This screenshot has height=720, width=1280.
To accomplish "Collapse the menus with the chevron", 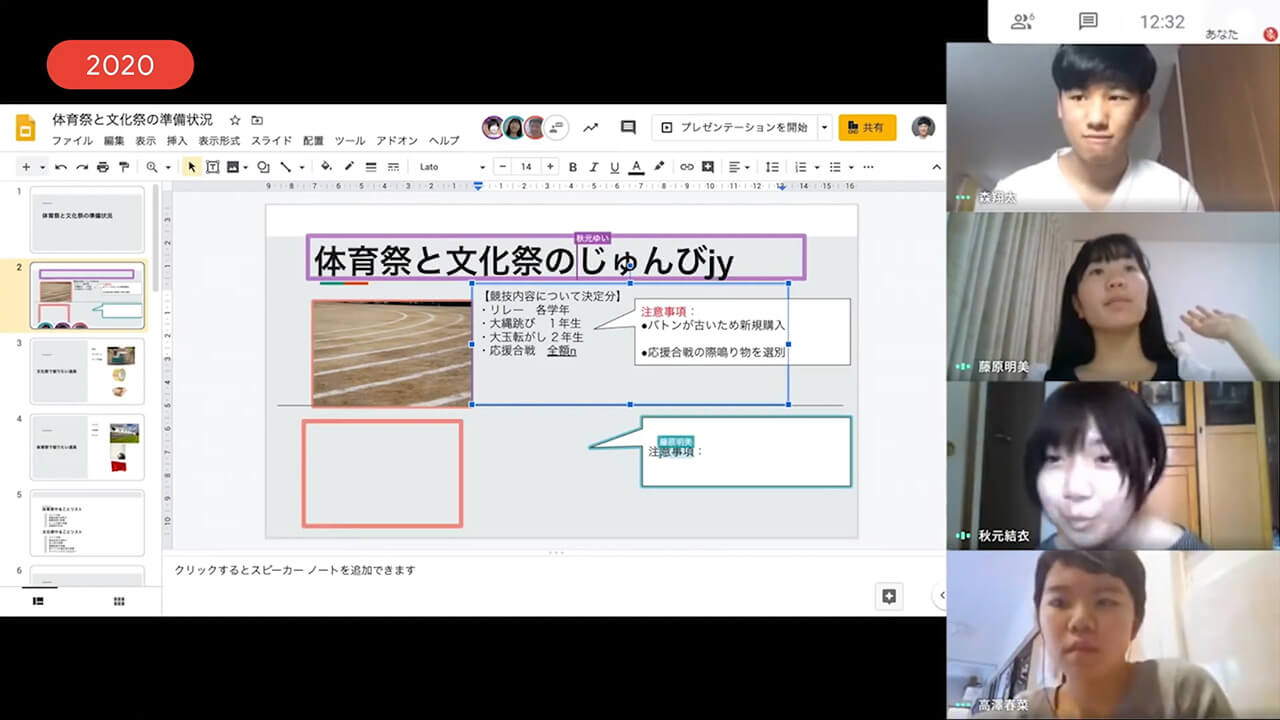I will (936, 167).
